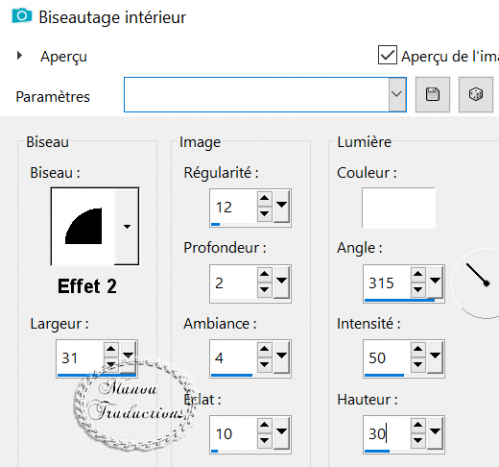Click the camera icon in title bar
This screenshot has height=467, width=499.
[x=22, y=16]
